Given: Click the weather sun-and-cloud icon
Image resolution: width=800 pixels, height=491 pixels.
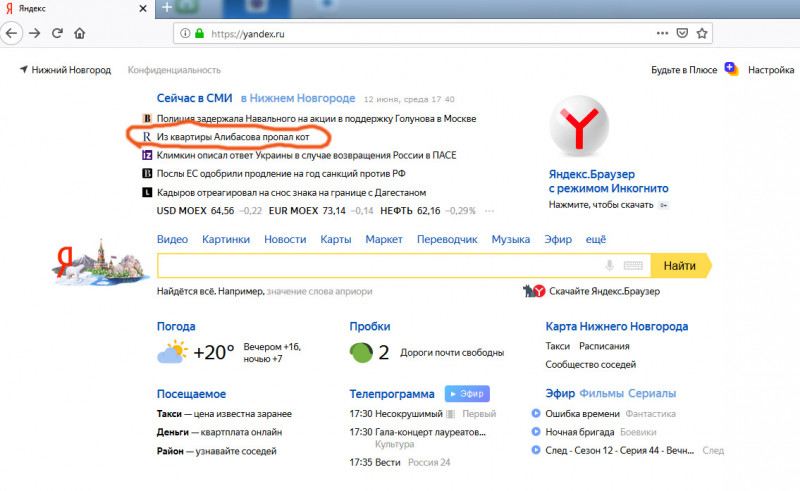Looking at the screenshot, I should 172,352.
